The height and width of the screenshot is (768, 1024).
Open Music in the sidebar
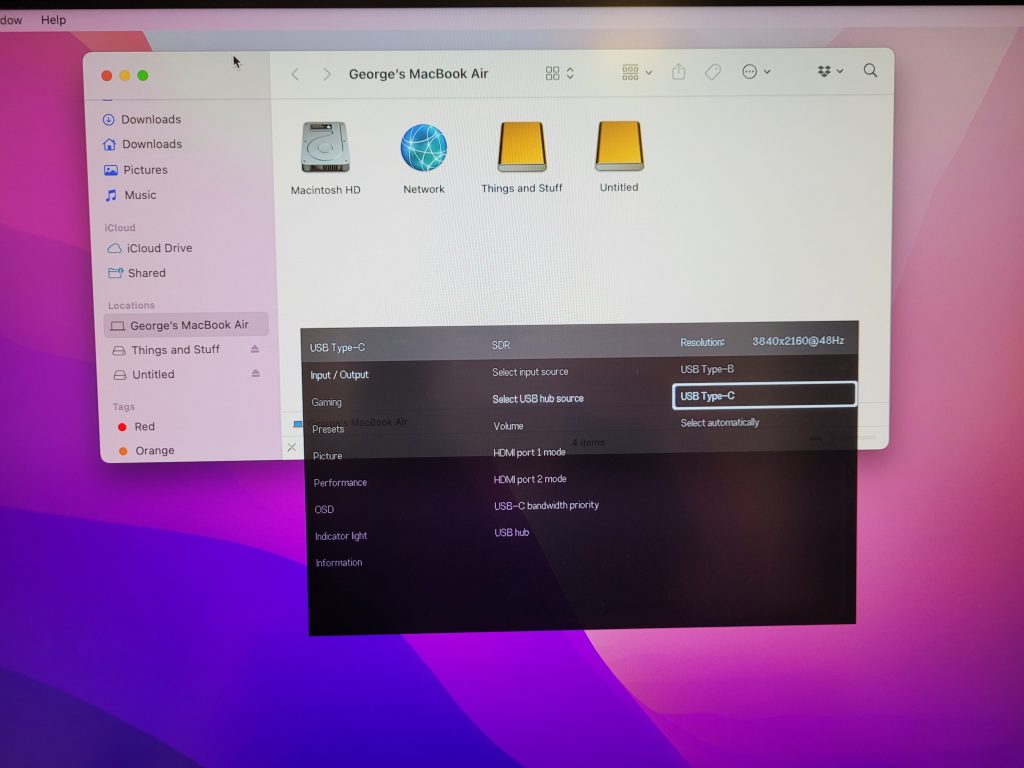[131, 195]
